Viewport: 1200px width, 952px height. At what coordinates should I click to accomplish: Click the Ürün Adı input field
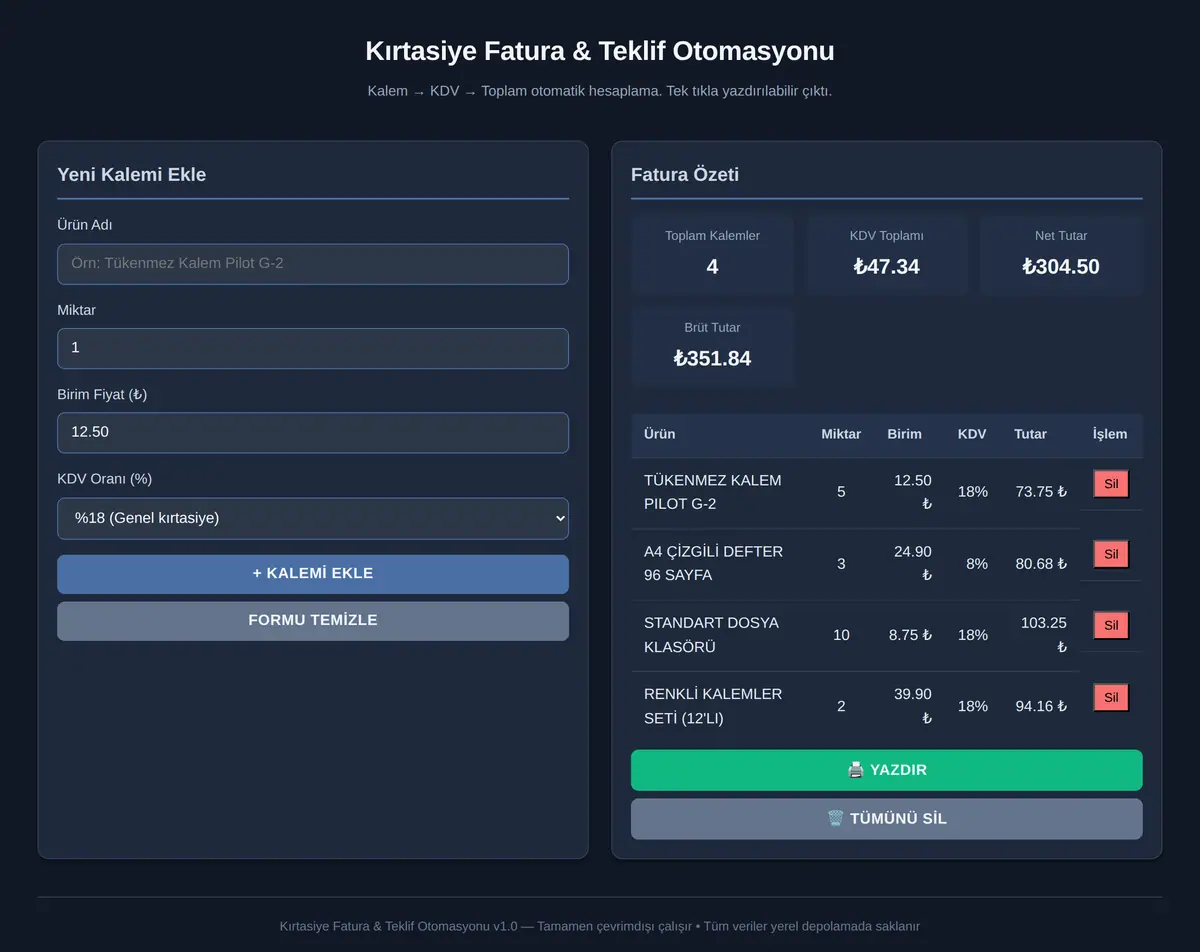313,264
